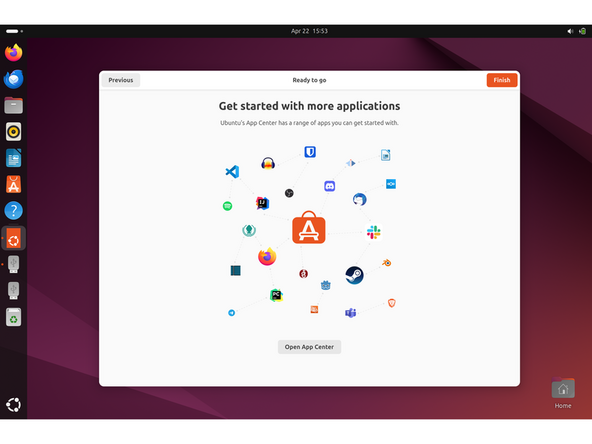The height and width of the screenshot is (444, 592).
Task: Launch Thunderbird mail from the dock
Action: [14, 79]
